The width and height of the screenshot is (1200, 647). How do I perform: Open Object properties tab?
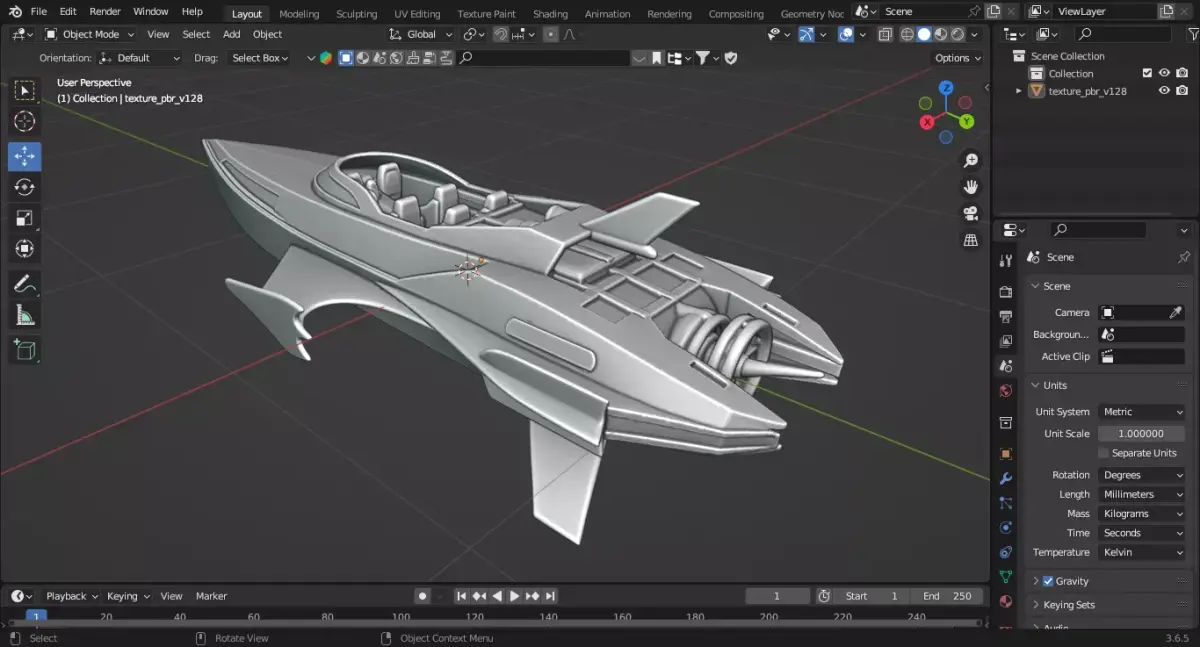[x=1006, y=454]
